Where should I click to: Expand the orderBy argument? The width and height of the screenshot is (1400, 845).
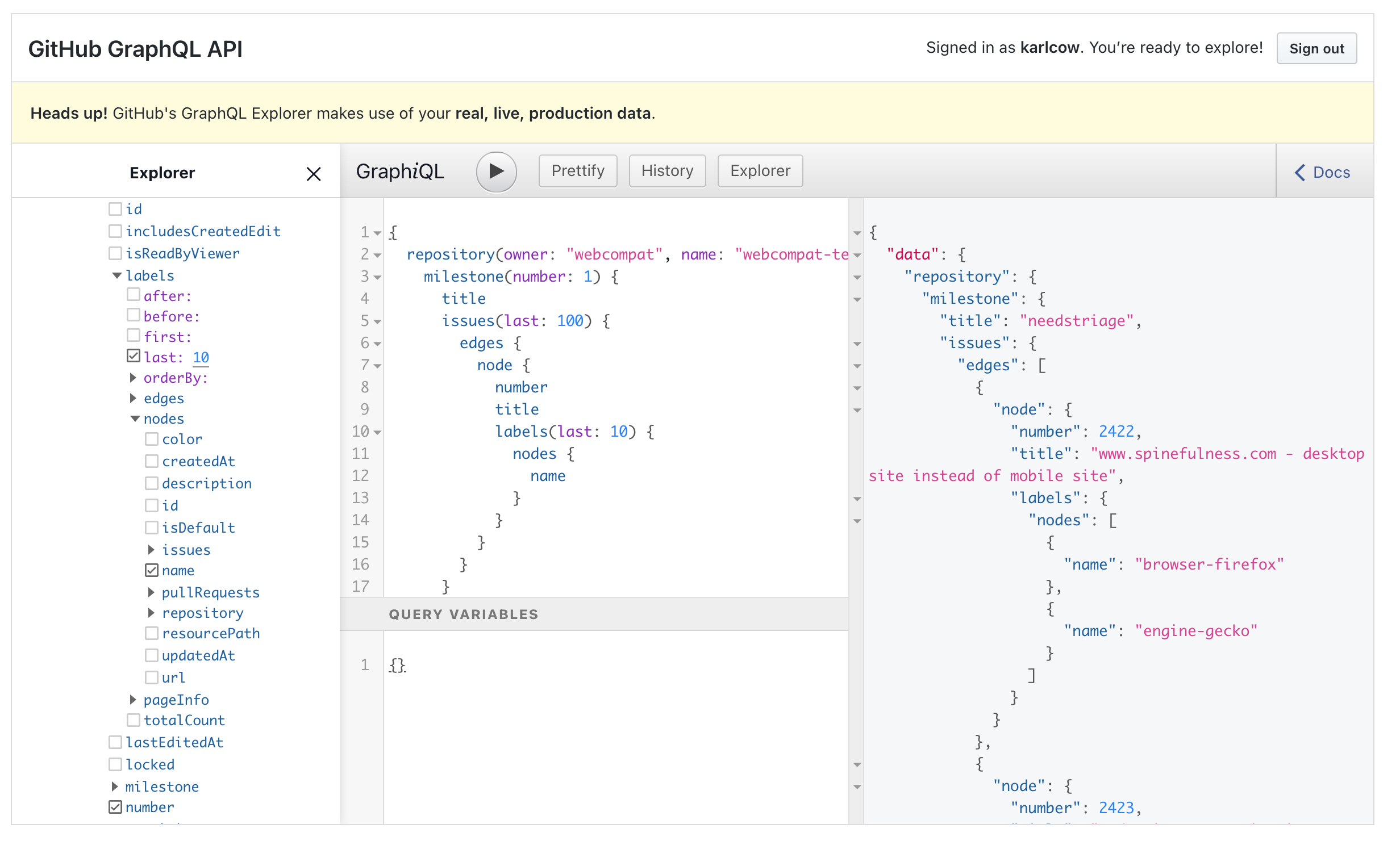point(134,377)
